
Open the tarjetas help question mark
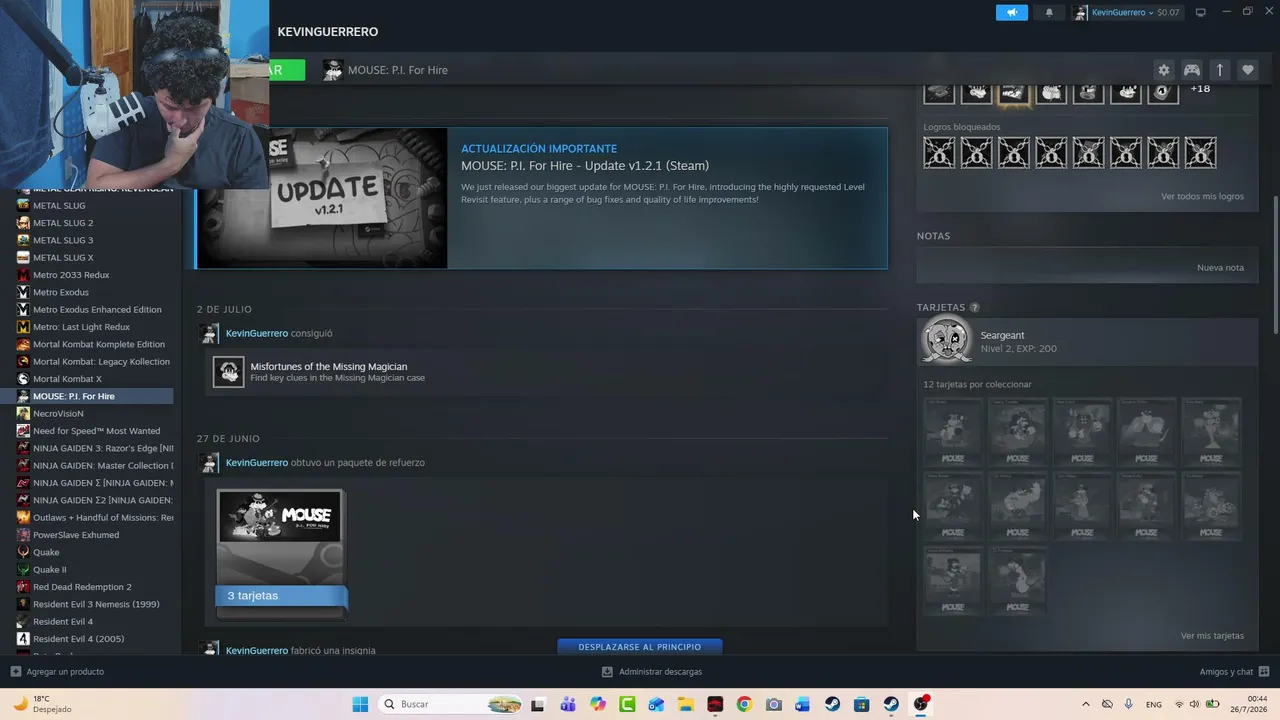click(974, 308)
